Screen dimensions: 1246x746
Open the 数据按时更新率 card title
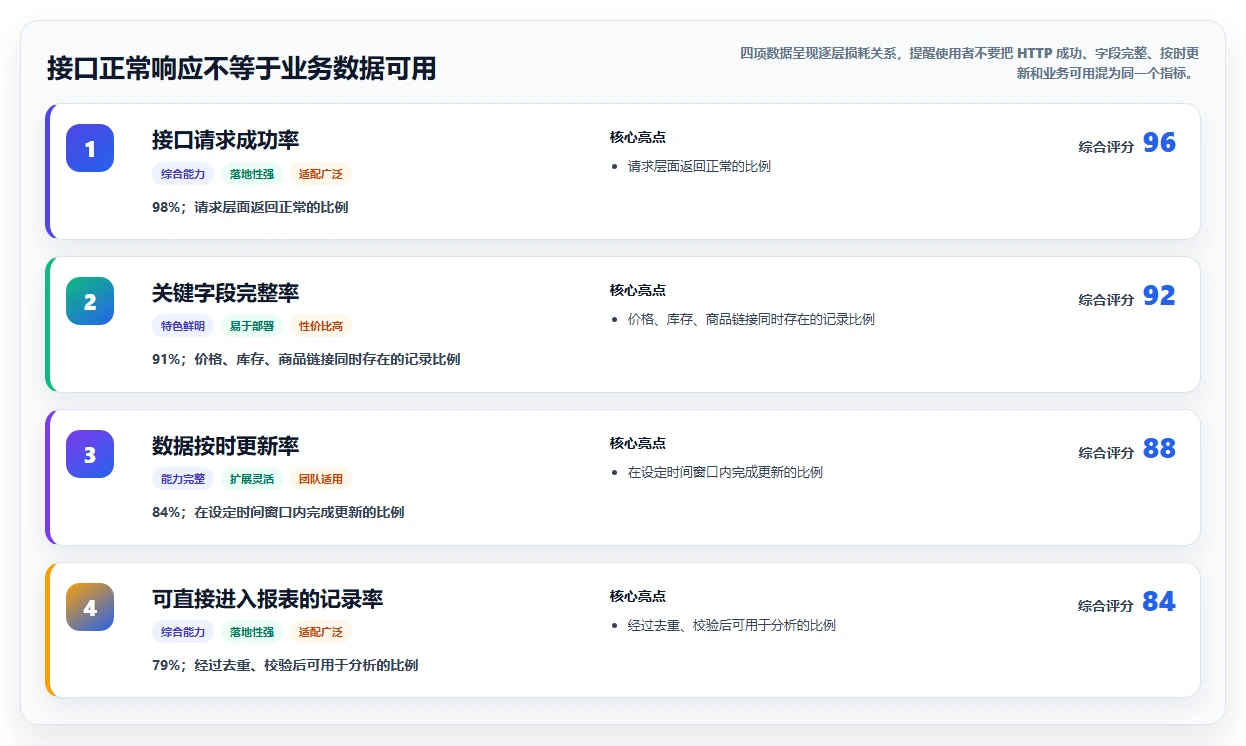(x=225, y=445)
